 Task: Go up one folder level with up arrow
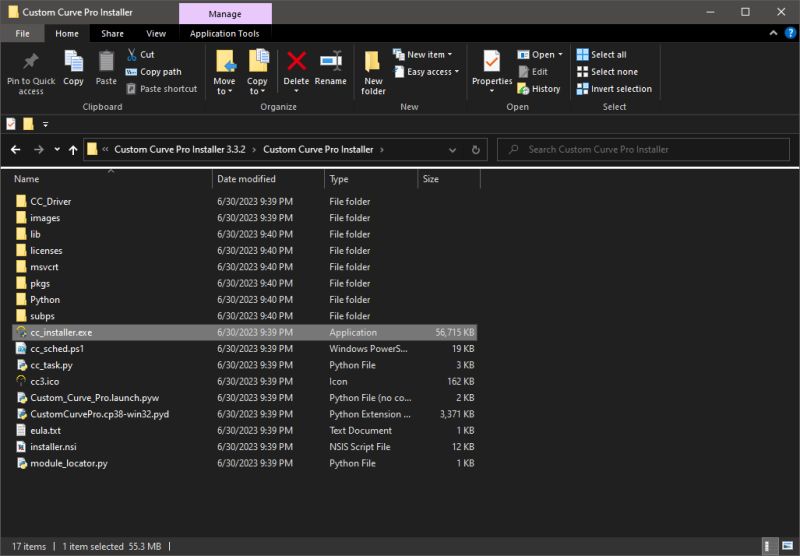[73, 149]
